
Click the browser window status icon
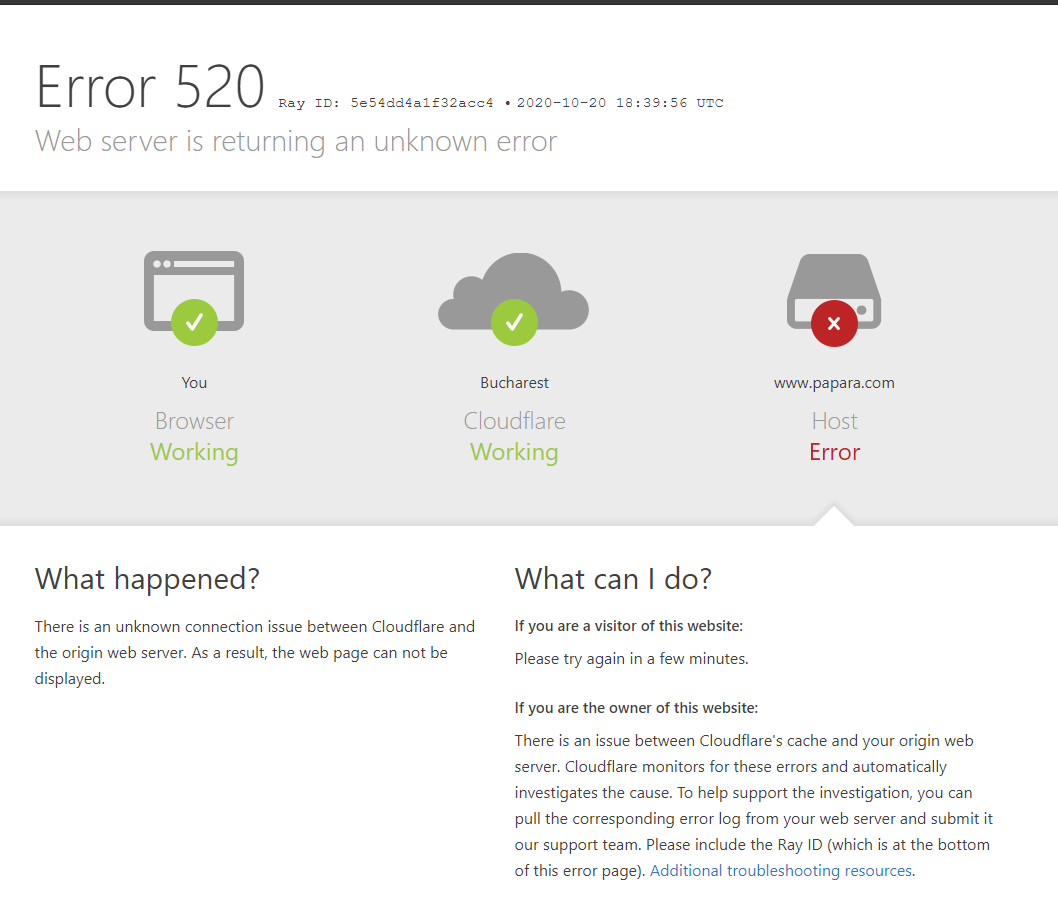194,297
